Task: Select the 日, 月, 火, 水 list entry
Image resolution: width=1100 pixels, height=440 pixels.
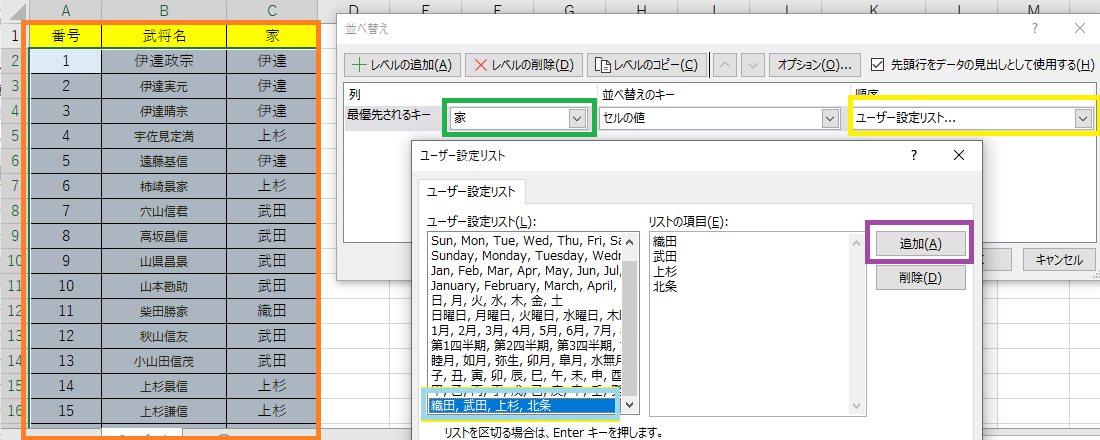Action: 523,300
